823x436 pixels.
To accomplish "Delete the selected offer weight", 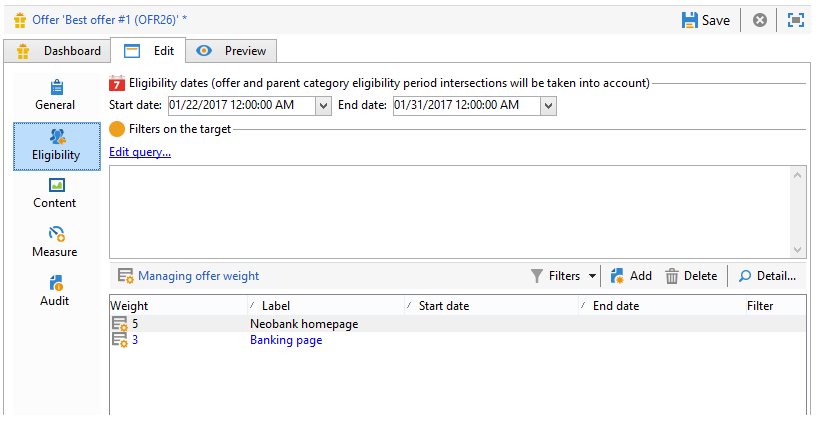I will tap(691, 276).
